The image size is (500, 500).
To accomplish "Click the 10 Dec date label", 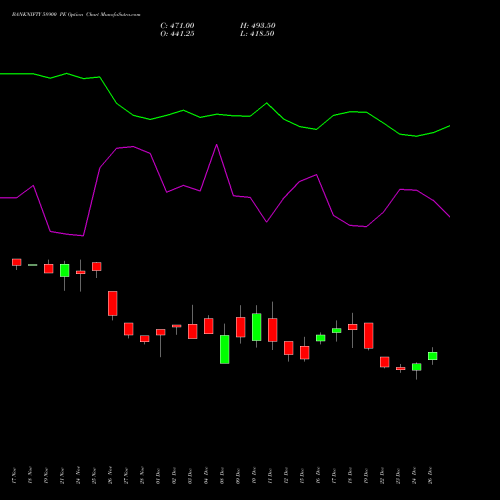I will 254,476.
